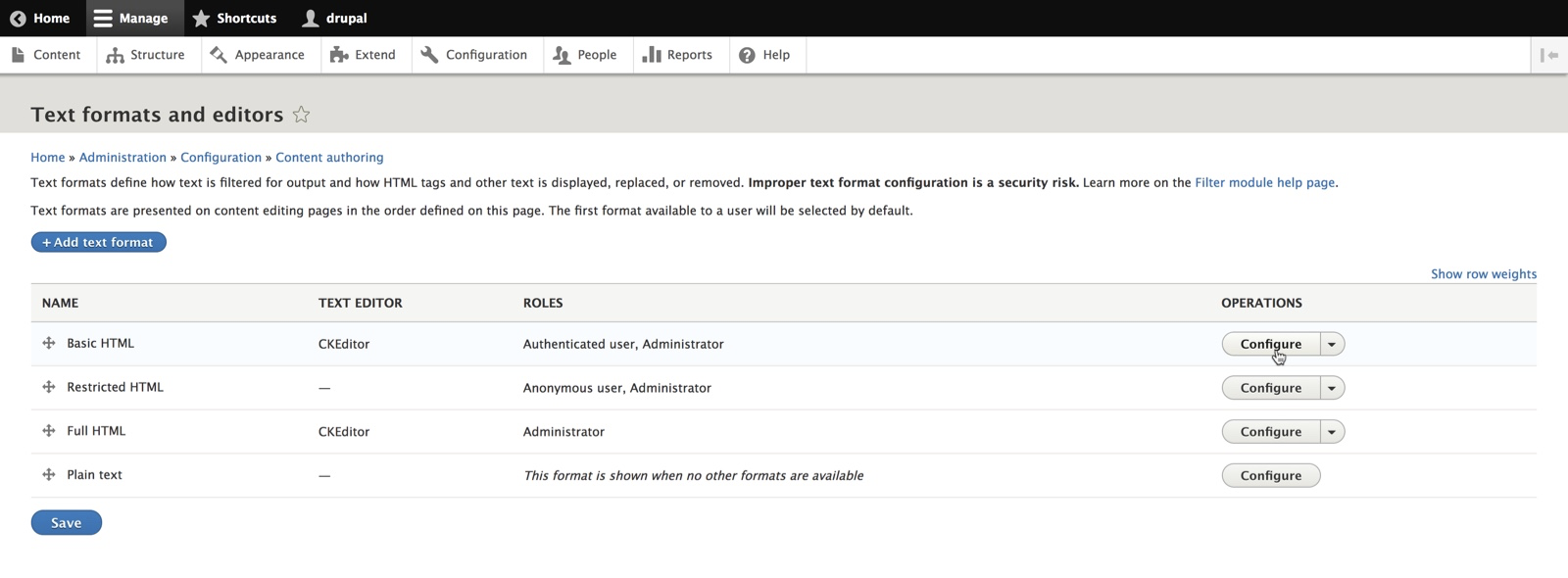This screenshot has height=578, width=1568.
Task: Click the drag handle for Plain text
Action: click(49, 475)
